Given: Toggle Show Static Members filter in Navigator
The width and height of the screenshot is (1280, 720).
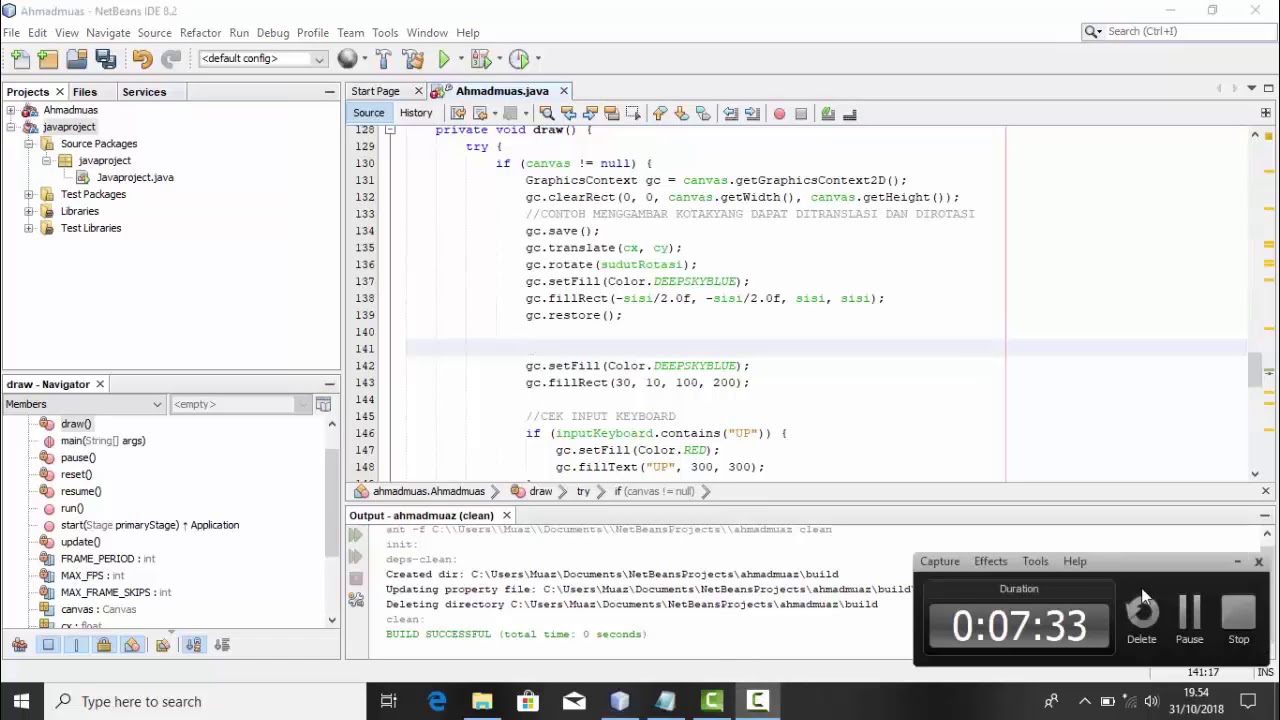Looking at the screenshot, I should point(76,645).
